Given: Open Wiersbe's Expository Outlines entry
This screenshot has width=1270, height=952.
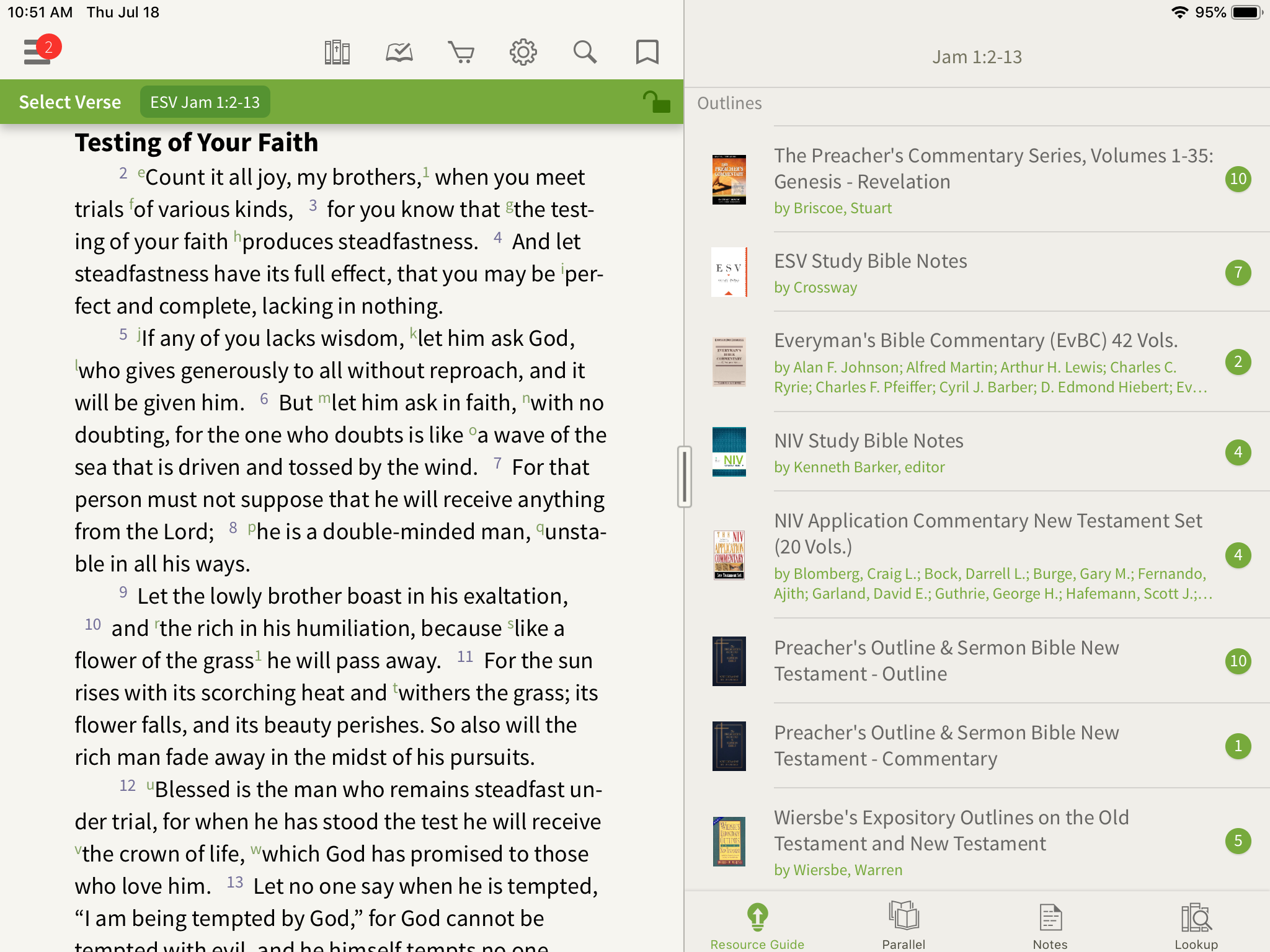Looking at the screenshot, I should pyautogui.click(x=977, y=840).
